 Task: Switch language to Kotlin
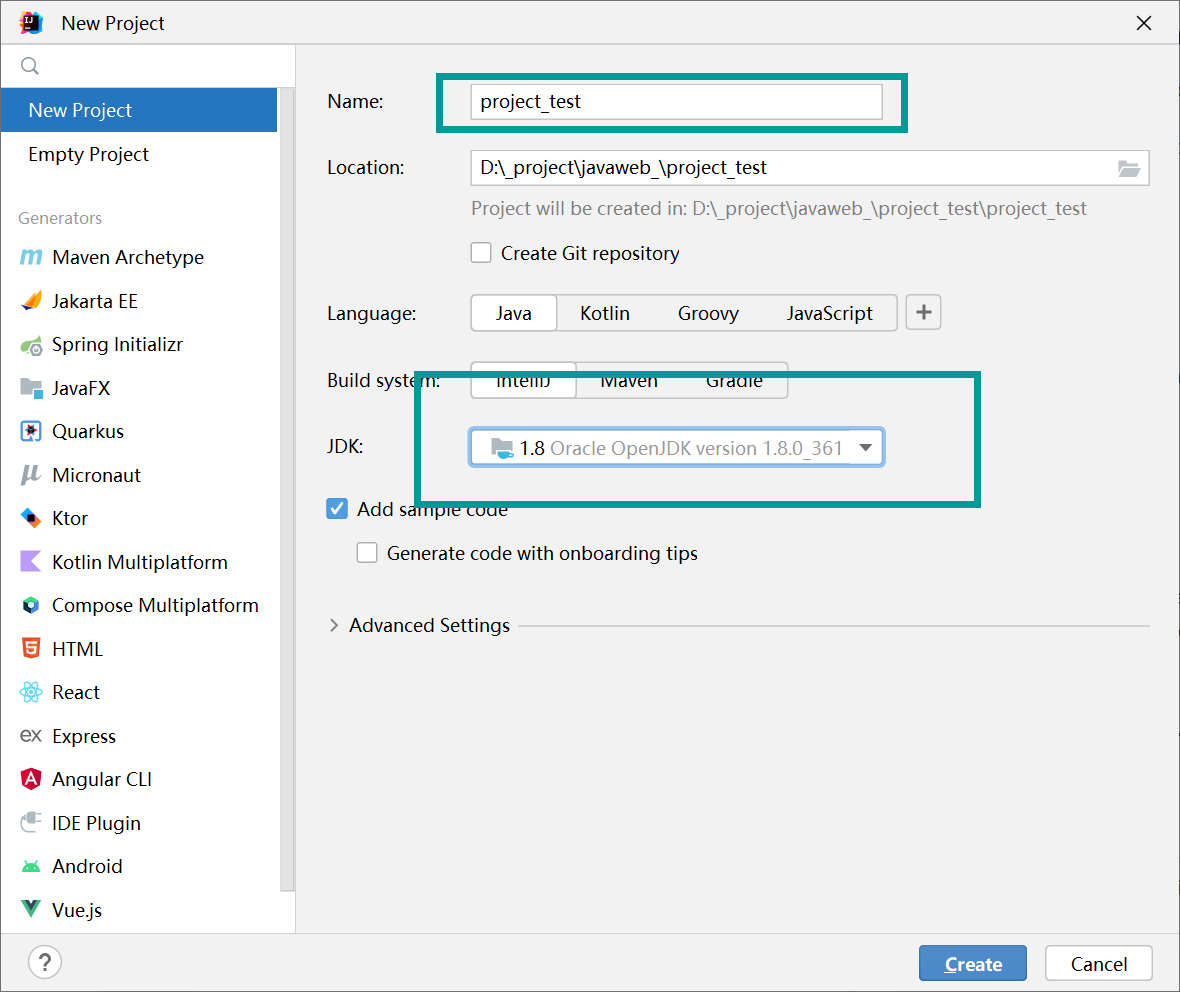605,313
